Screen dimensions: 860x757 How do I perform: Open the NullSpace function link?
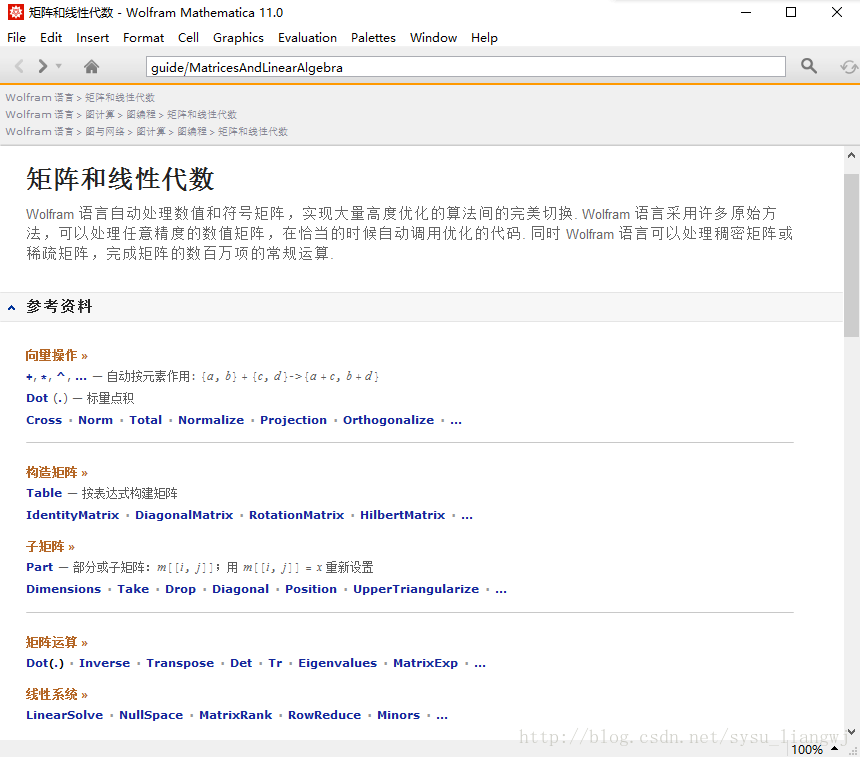pos(151,715)
